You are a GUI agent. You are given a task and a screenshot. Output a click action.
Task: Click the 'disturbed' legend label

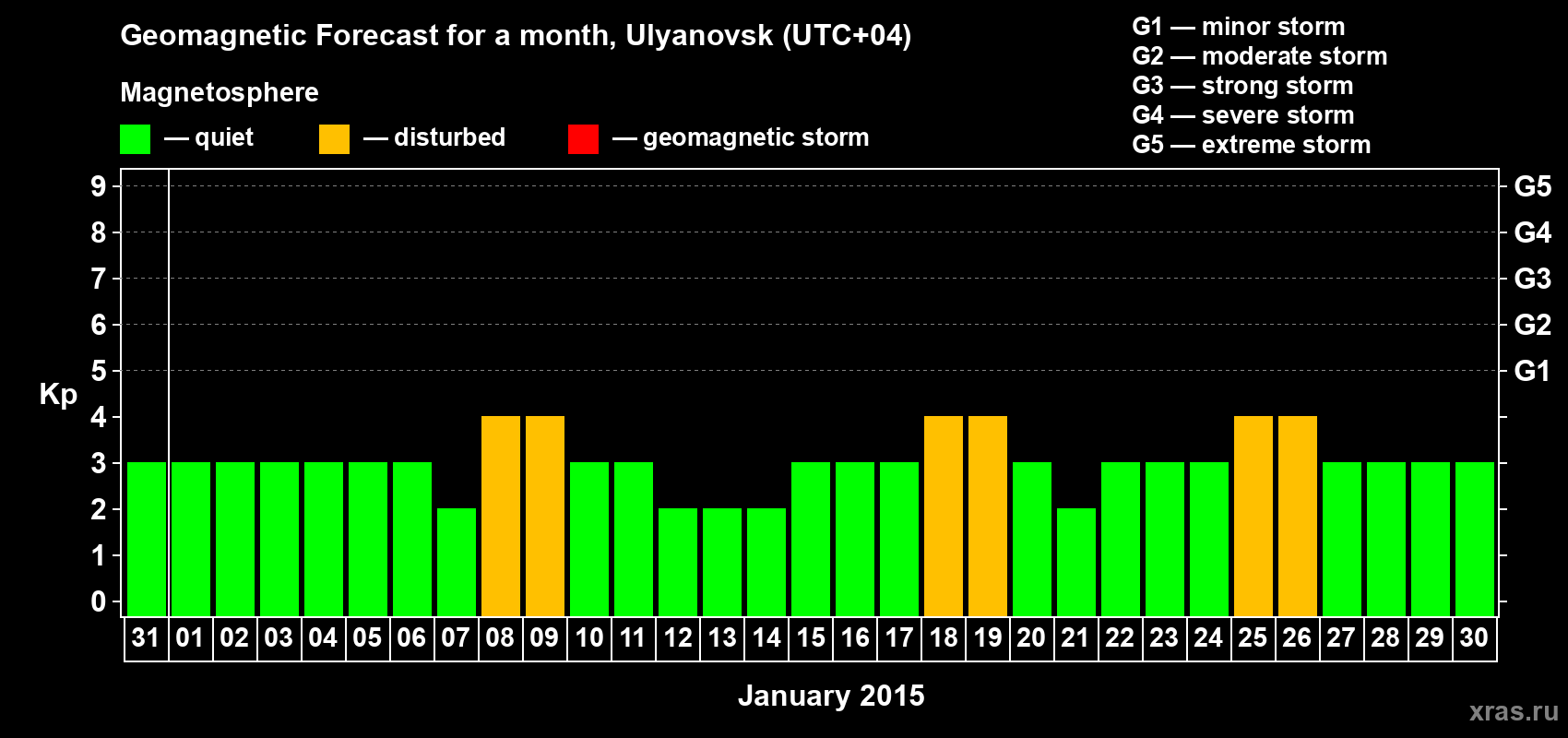(x=449, y=137)
